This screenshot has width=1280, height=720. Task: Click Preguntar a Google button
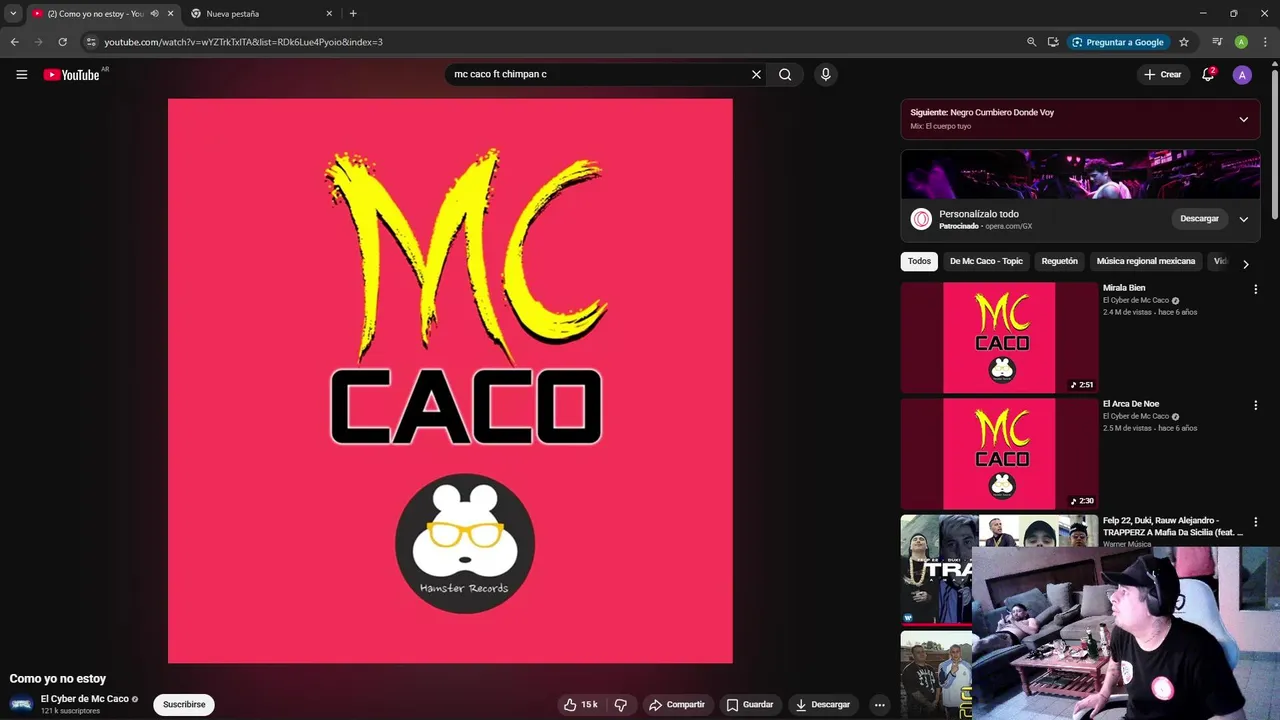click(x=1116, y=42)
